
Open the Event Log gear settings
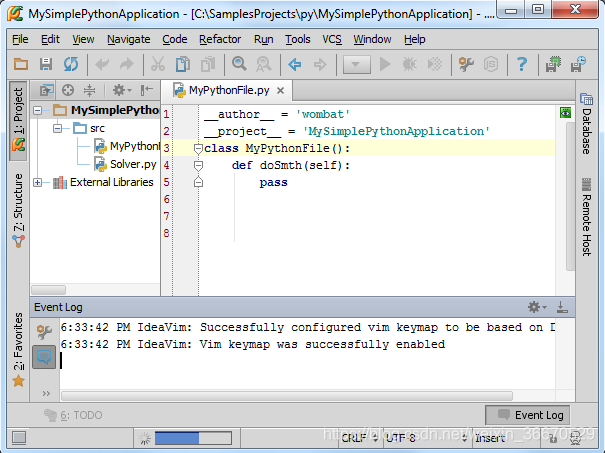coord(537,307)
